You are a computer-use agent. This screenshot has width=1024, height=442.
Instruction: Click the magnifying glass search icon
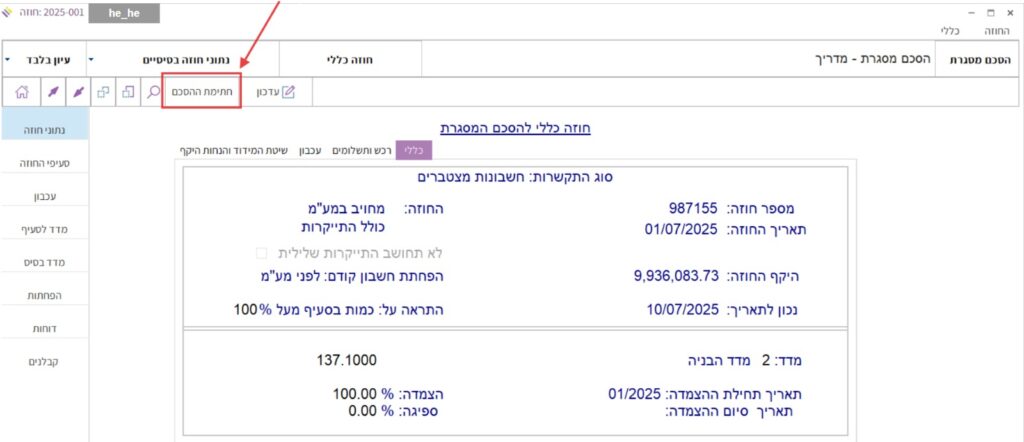tap(153, 92)
